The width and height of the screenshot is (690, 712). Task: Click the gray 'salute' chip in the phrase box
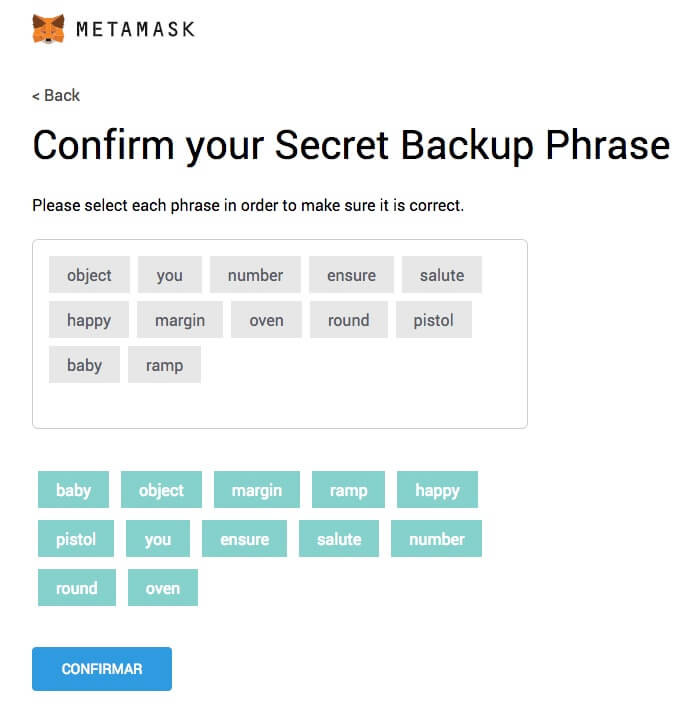442,275
